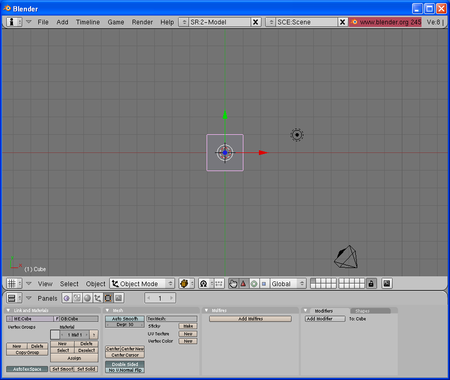Viewport: 450px width, 380px height.
Task: Toggle the Double Sided button
Action: (x=125, y=364)
